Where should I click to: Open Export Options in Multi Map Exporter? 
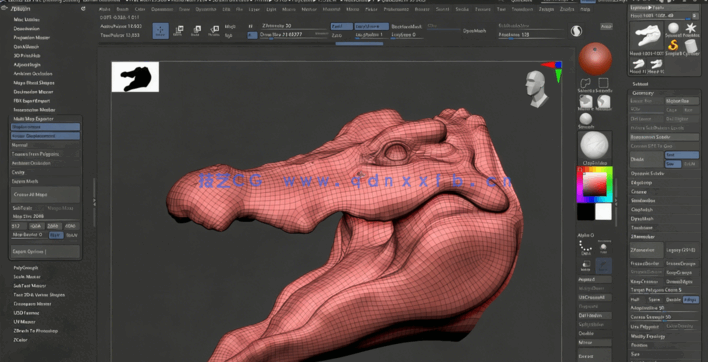click(x=46, y=251)
